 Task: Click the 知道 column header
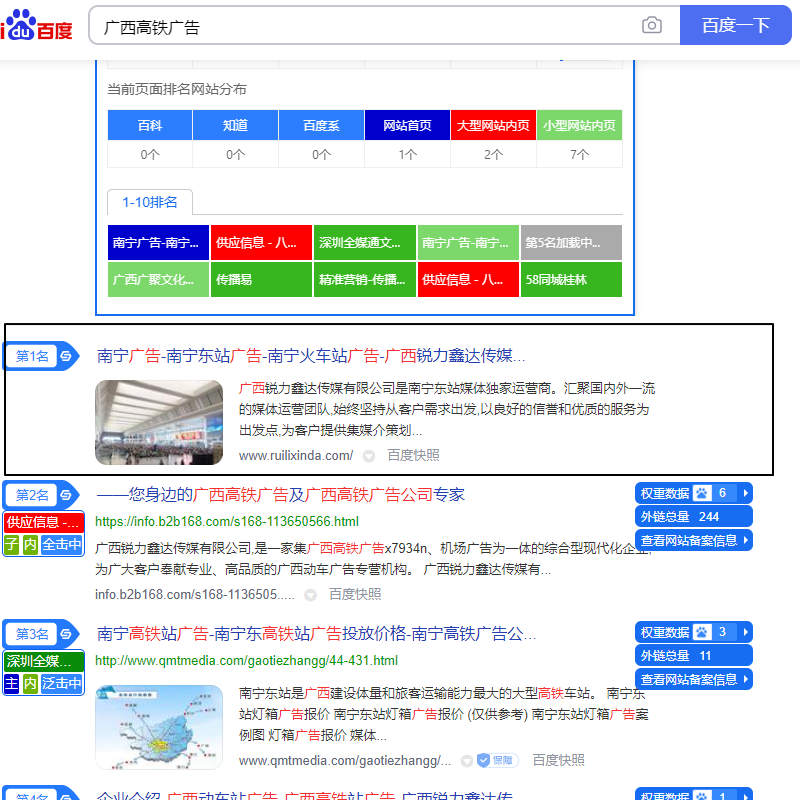pos(235,125)
